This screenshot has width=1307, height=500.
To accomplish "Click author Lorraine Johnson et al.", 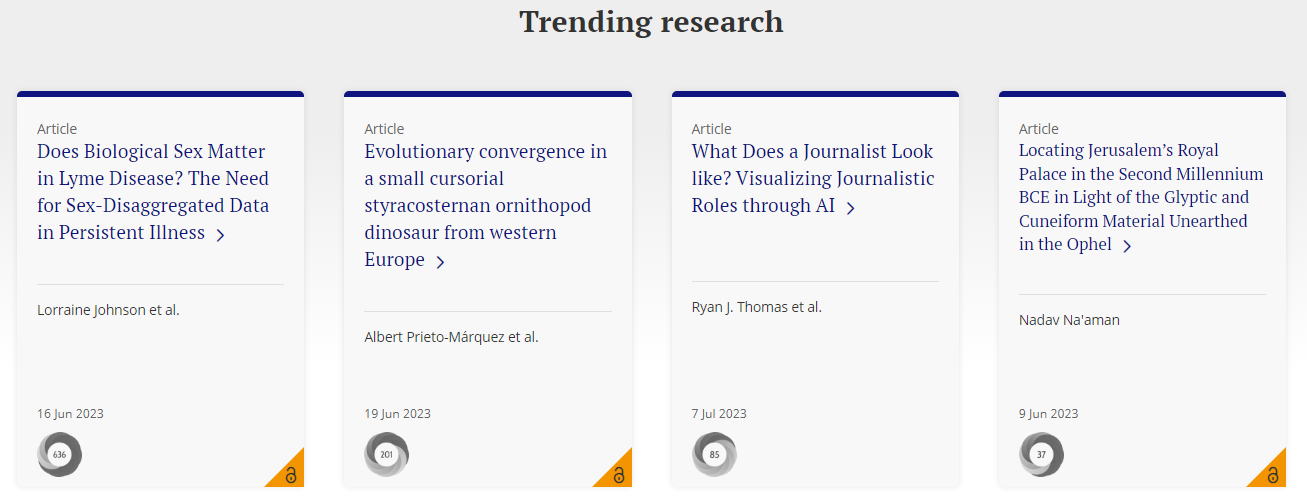I will [x=108, y=310].
